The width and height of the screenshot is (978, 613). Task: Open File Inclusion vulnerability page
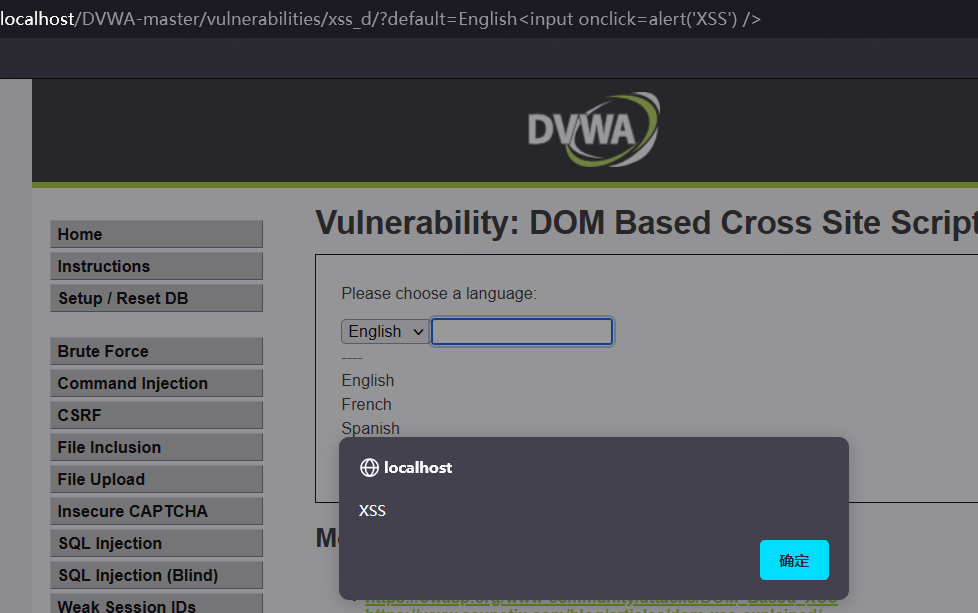156,447
